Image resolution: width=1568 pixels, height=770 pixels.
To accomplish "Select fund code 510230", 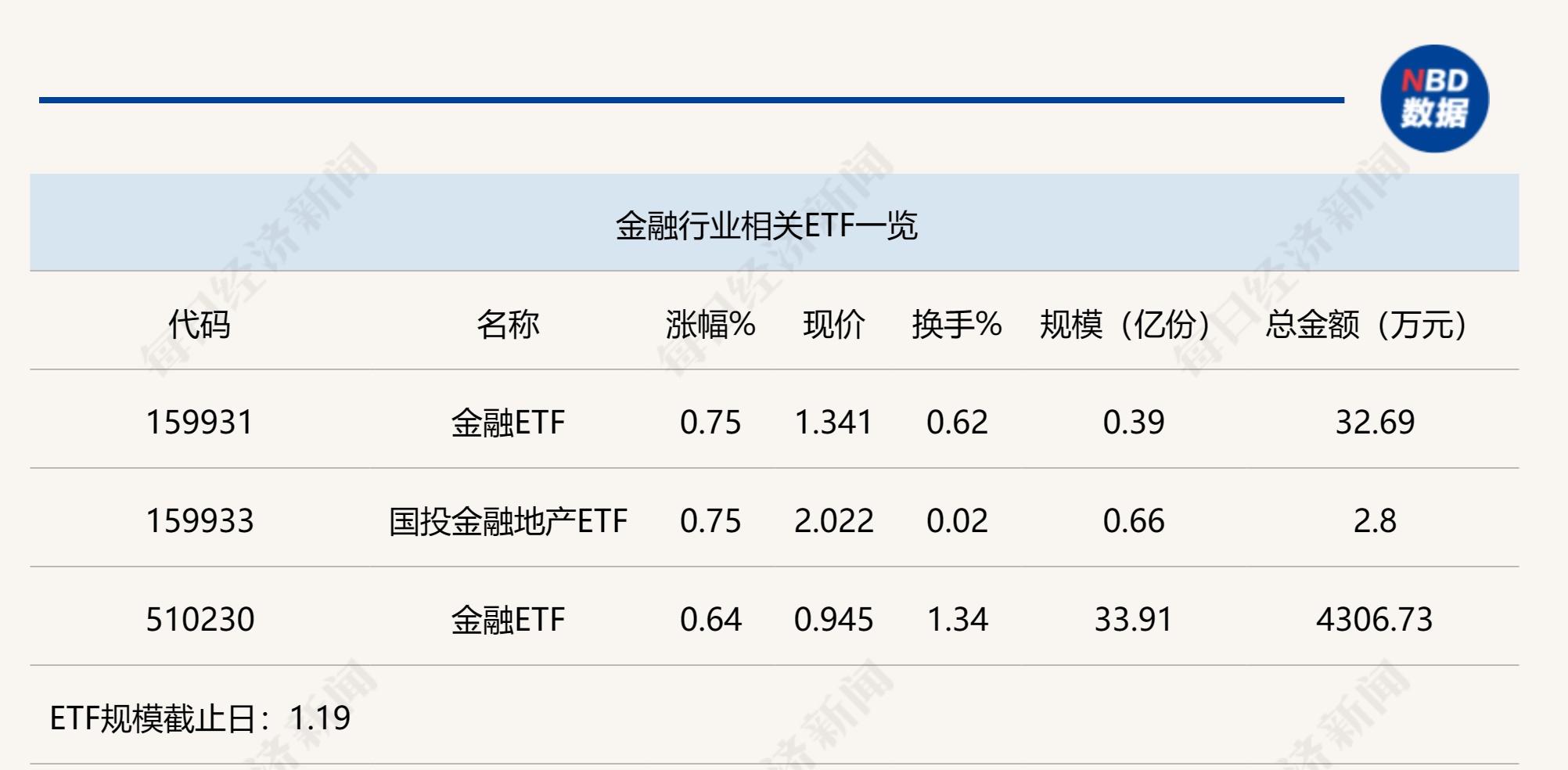I will [x=200, y=620].
